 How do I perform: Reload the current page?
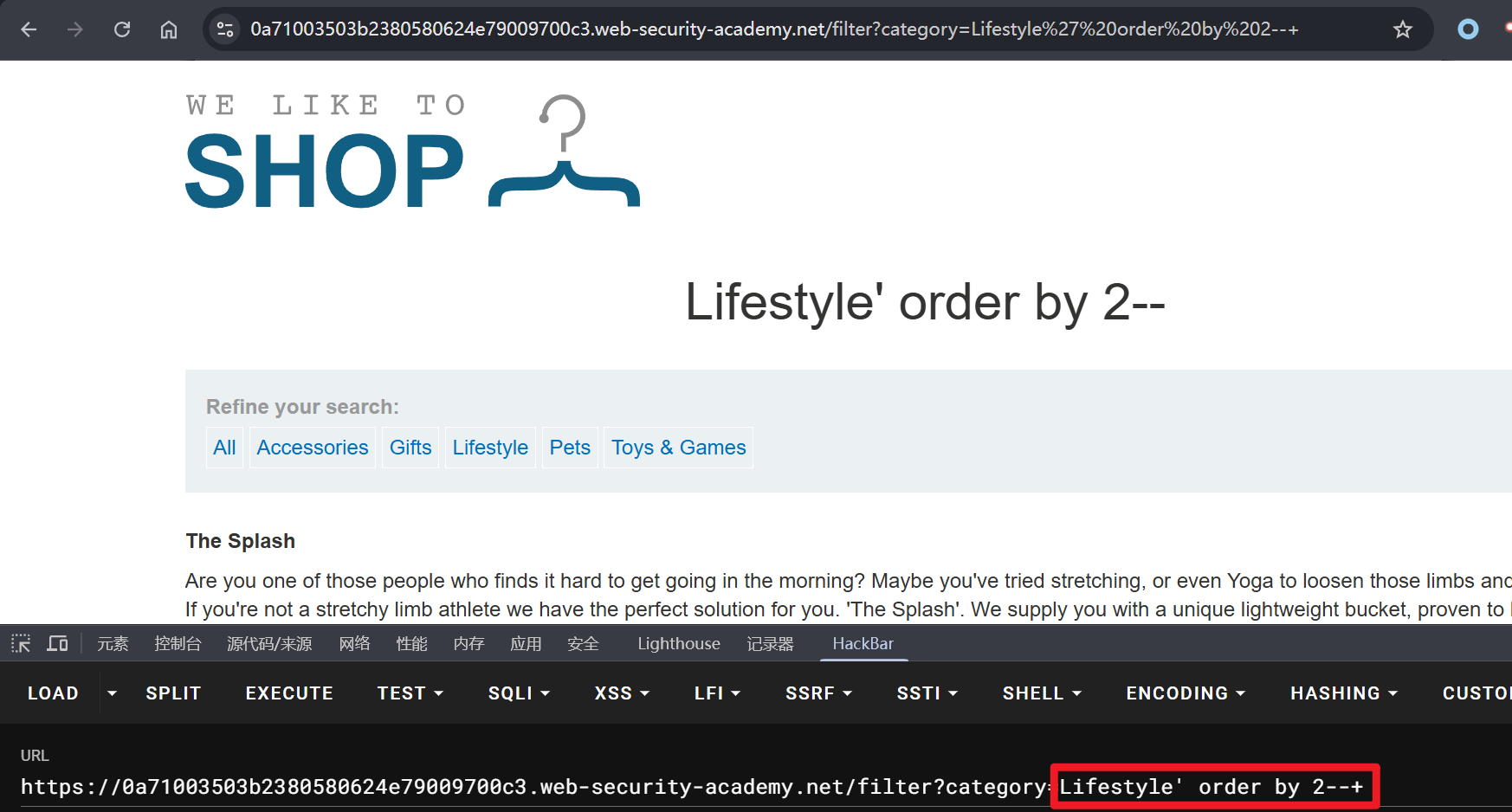(x=122, y=29)
